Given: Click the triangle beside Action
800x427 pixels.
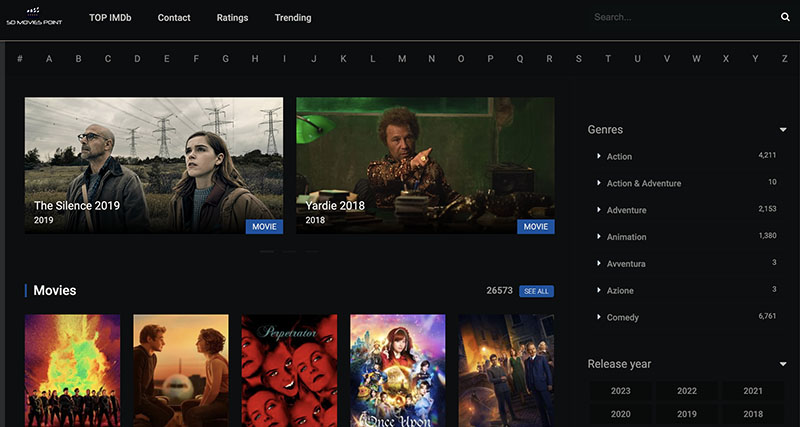Looking at the screenshot, I should (x=599, y=156).
